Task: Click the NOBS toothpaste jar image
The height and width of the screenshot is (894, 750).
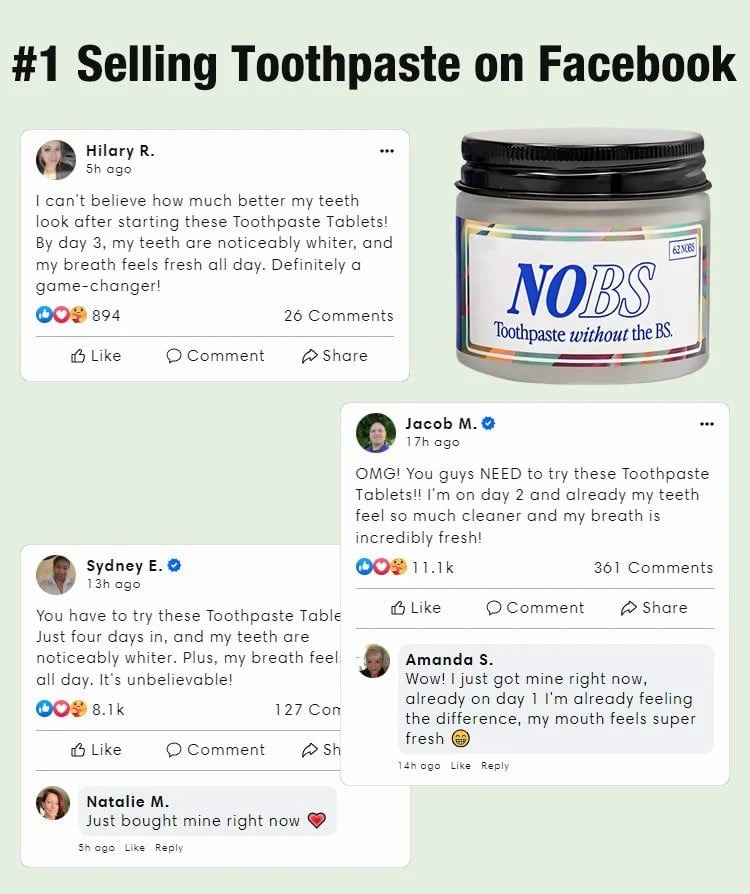Action: pos(583,255)
